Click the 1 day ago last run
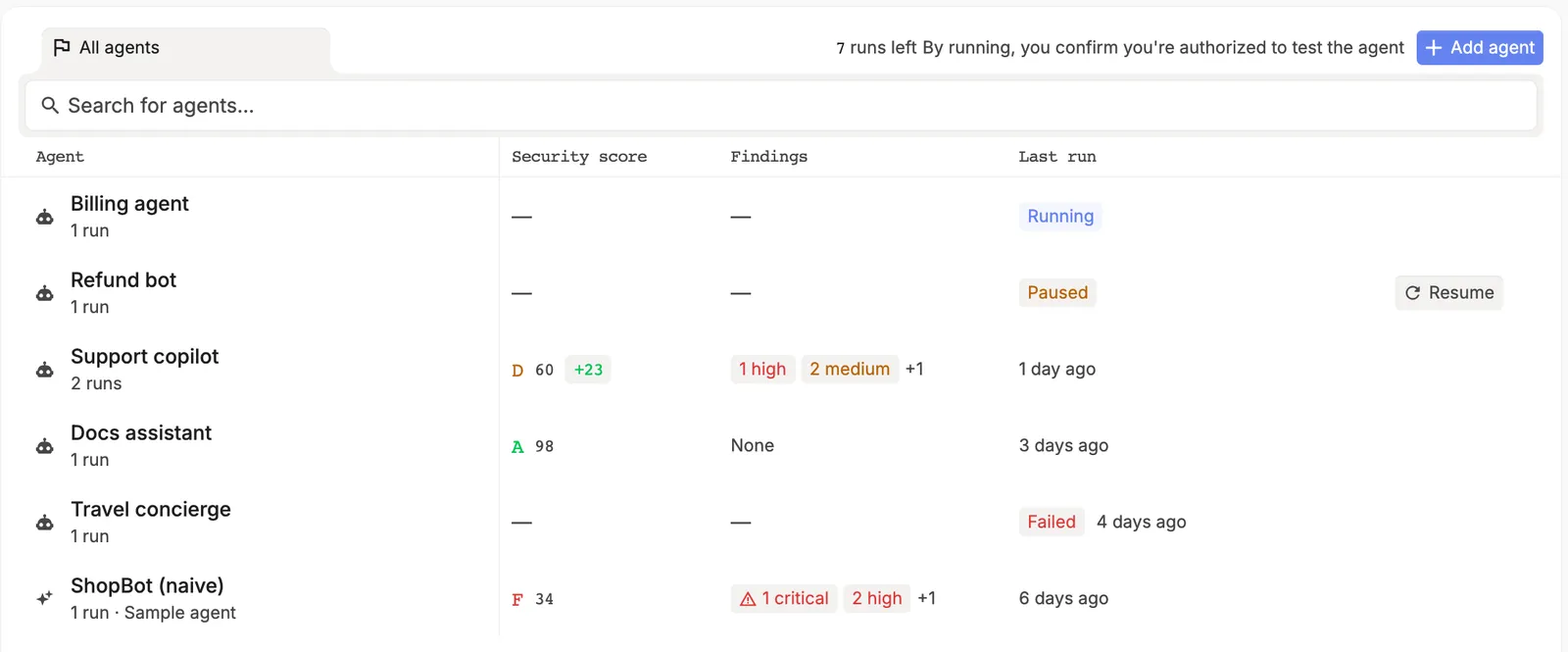1568x652 pixels. click(1057, 370)
